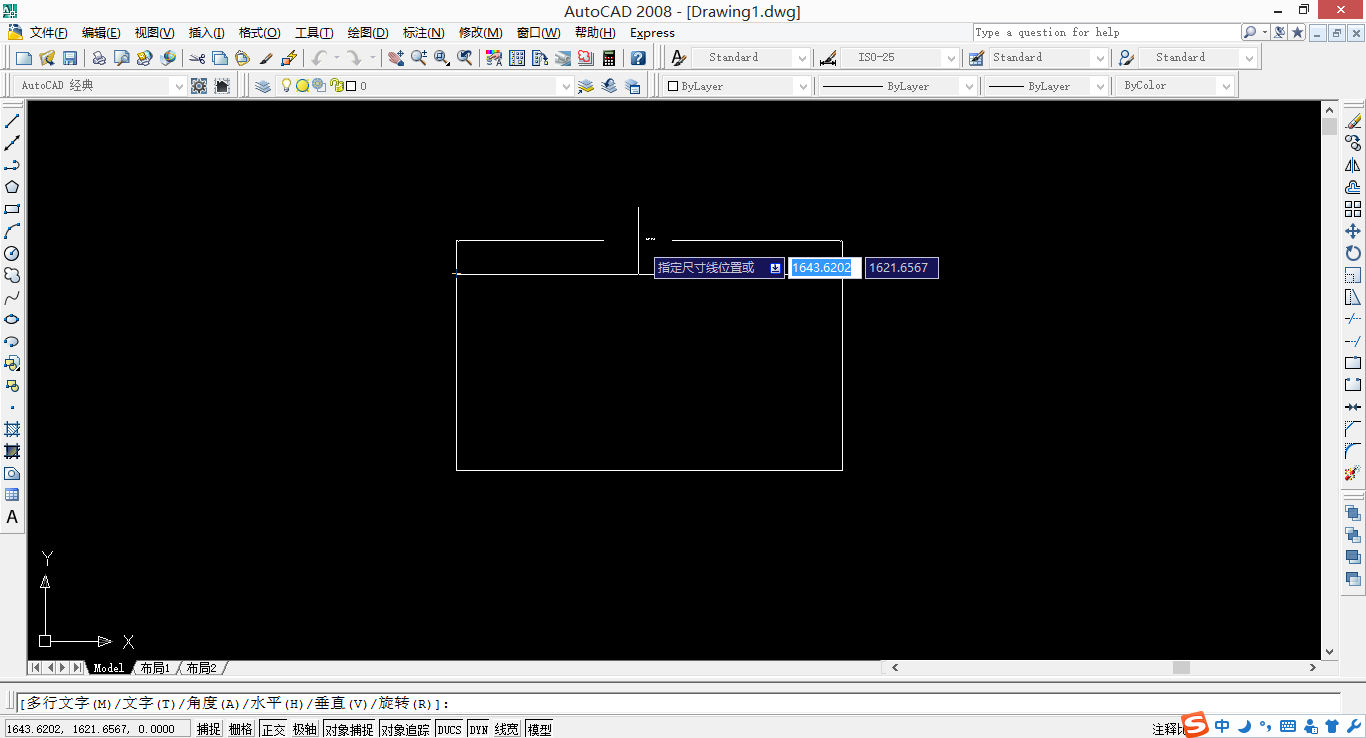Screen dimensions: 1366x738
Task: Select the Line drawing tool
Action: [13, 120]
